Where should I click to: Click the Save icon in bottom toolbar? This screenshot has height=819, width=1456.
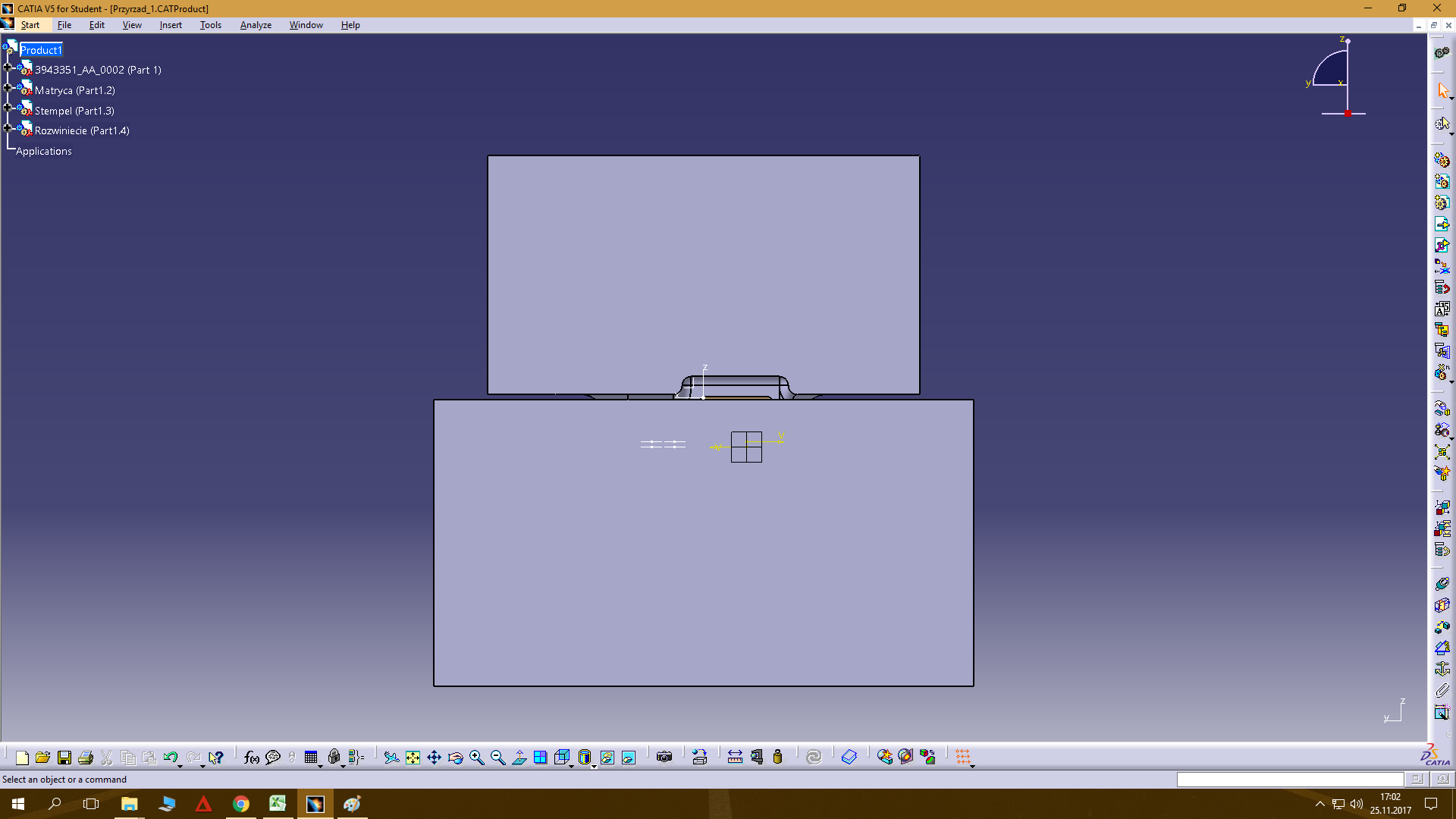click(x=64, y=758)
